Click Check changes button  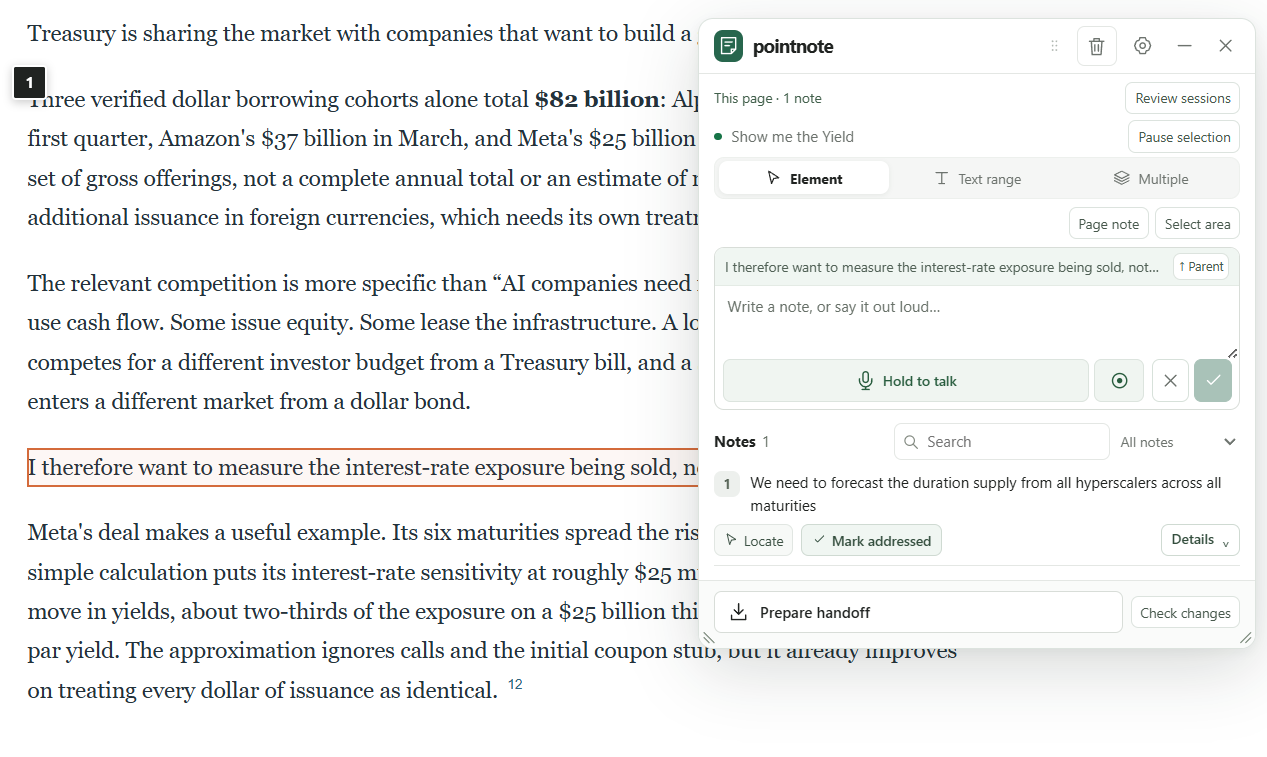(x=1185, y=612)
